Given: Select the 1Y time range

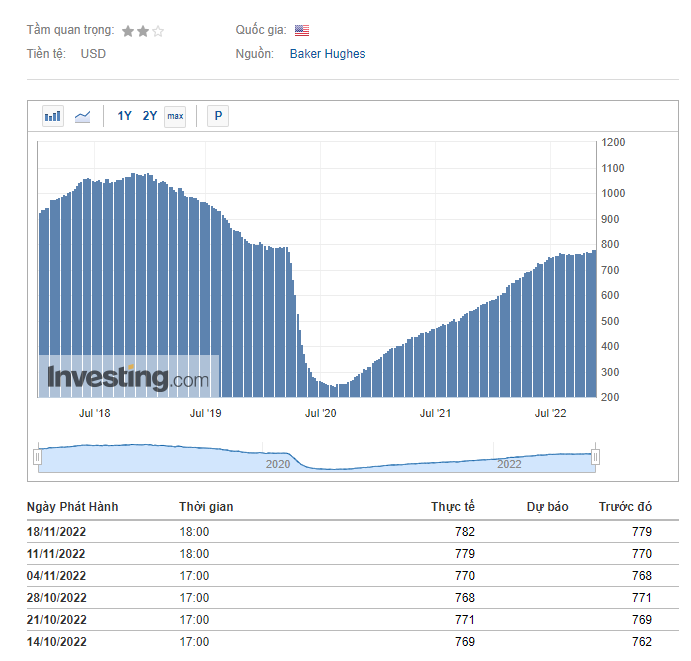Looking at the screenshot, I should coord(124,116).
